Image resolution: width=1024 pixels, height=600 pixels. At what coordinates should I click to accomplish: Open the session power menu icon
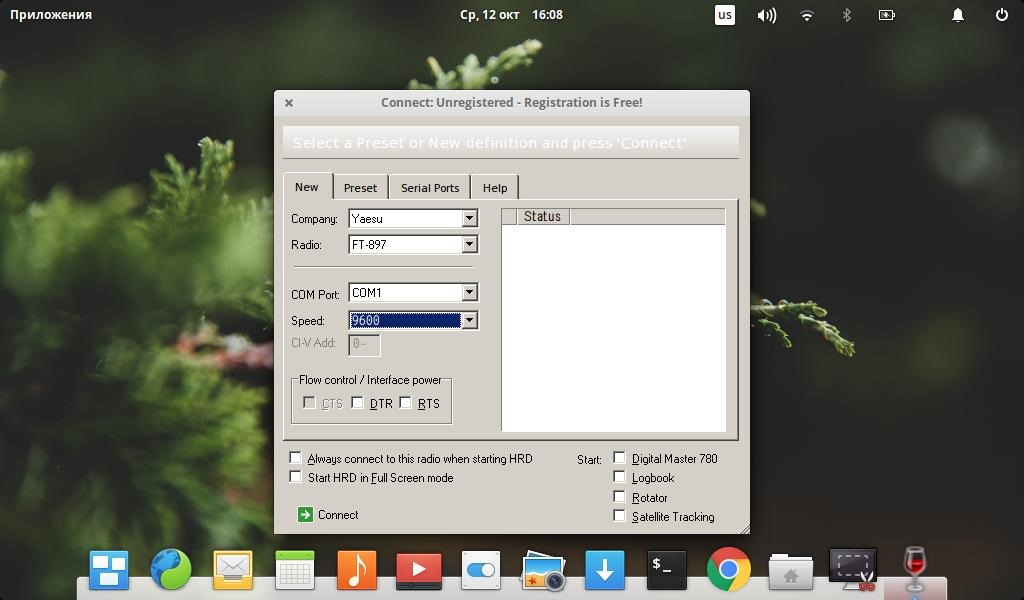1002,15
